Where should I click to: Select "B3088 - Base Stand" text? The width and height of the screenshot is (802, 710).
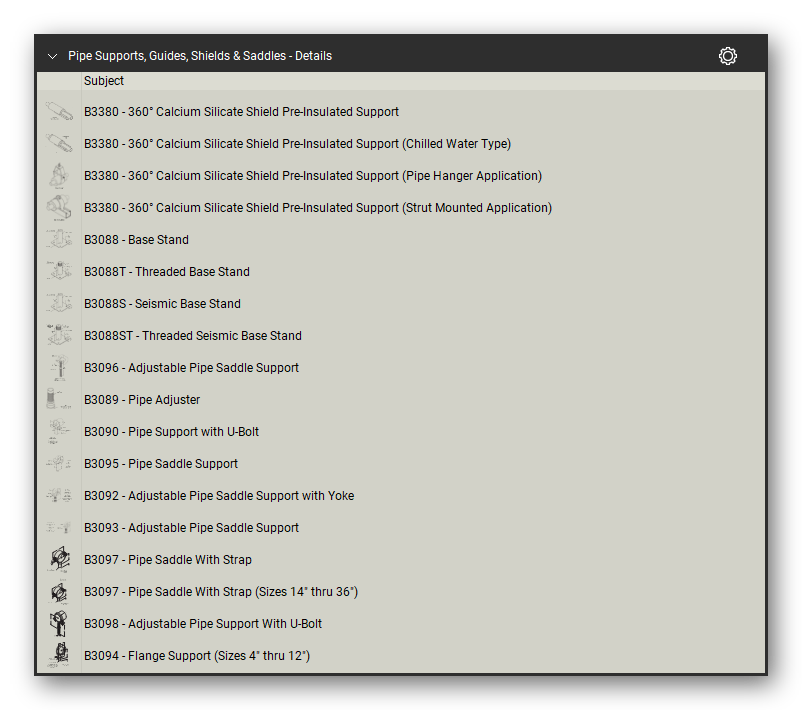136,239
